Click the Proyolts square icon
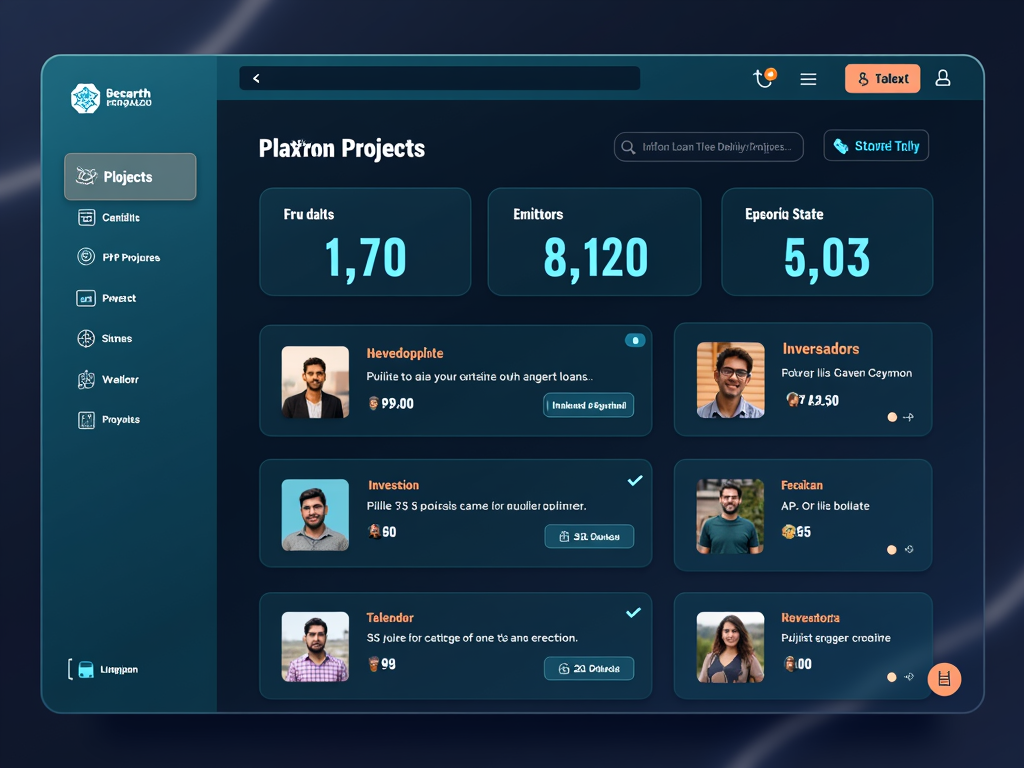1024x768 pixels. point(86,420)
